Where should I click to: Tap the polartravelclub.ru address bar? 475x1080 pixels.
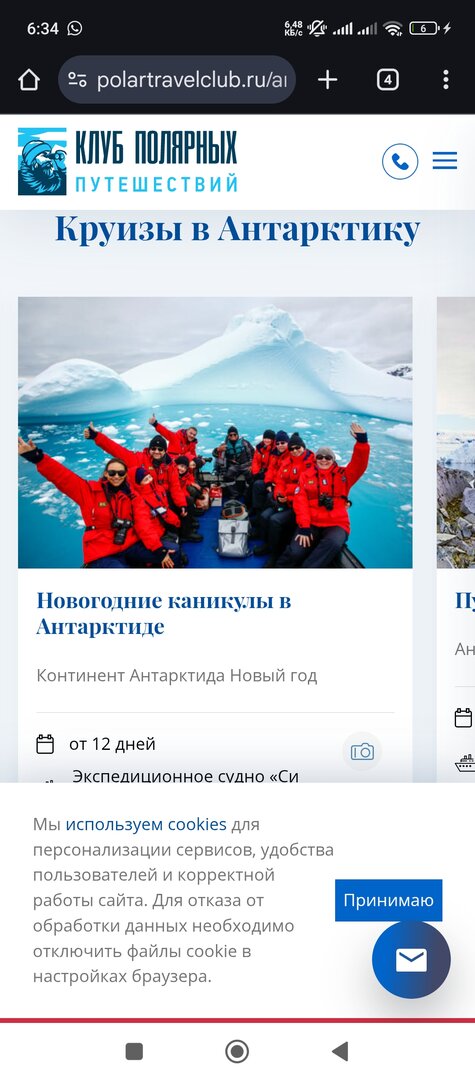[x=177, y=80]
